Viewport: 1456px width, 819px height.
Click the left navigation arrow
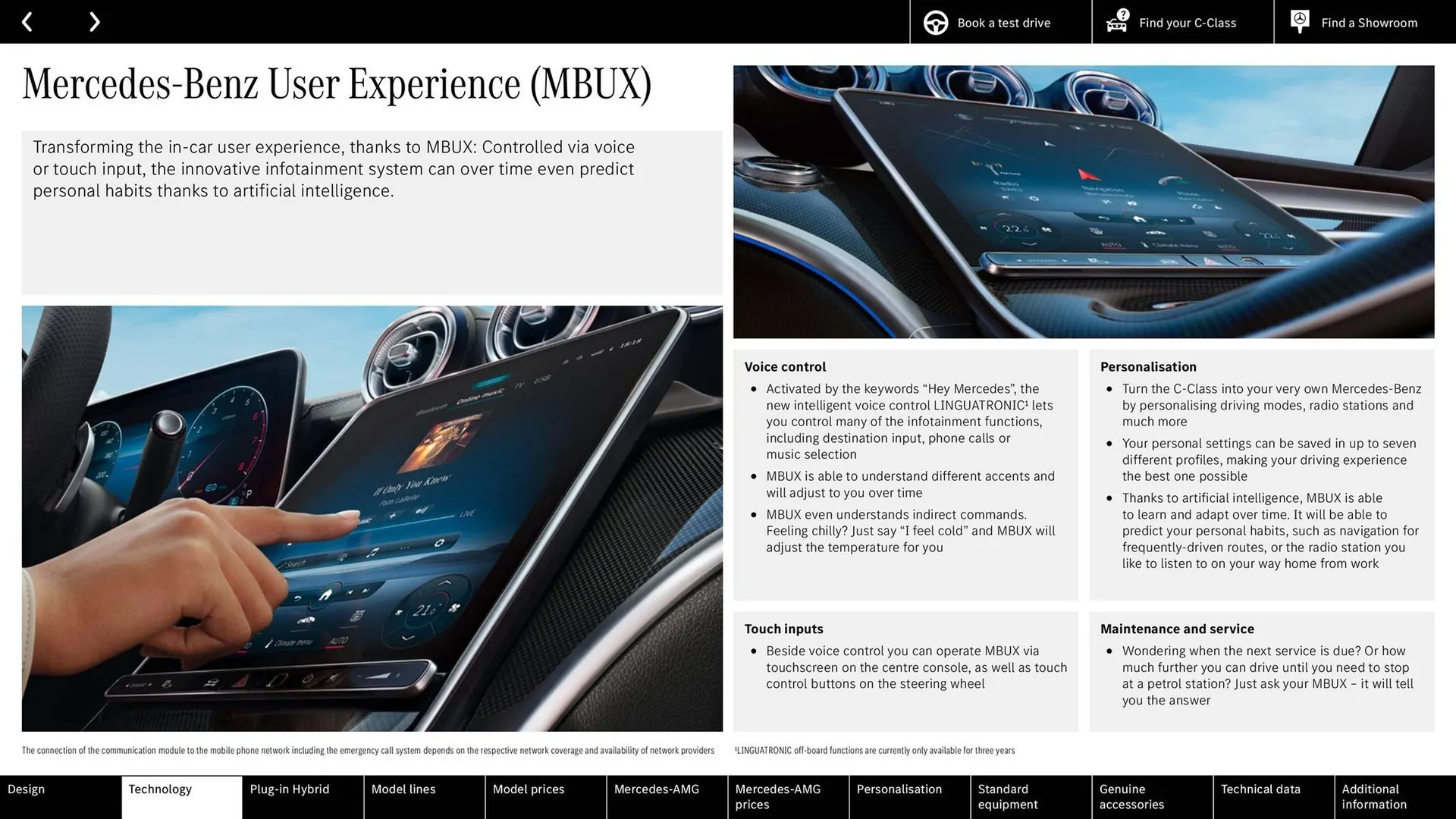[x=28, y=21]
